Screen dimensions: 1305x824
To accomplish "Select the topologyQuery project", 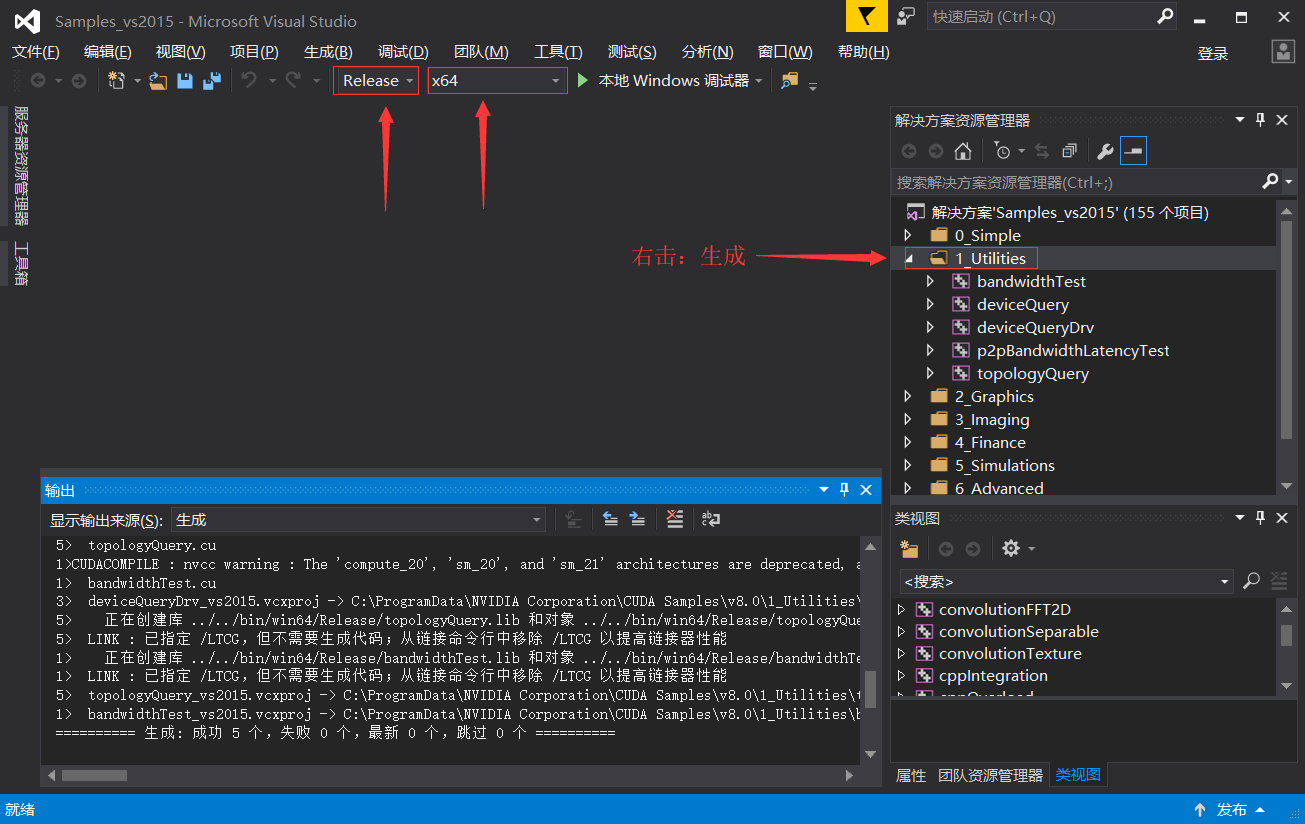I will coord(1032,373).
